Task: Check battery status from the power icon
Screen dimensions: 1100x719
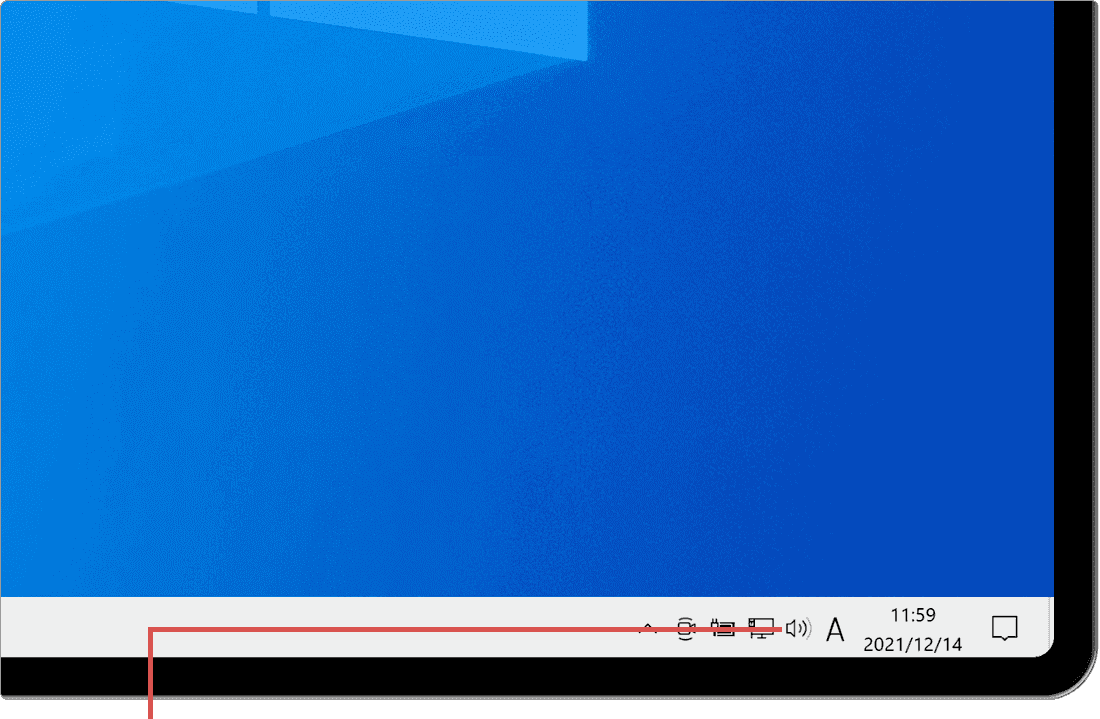Action: click(x=723, y=629)
